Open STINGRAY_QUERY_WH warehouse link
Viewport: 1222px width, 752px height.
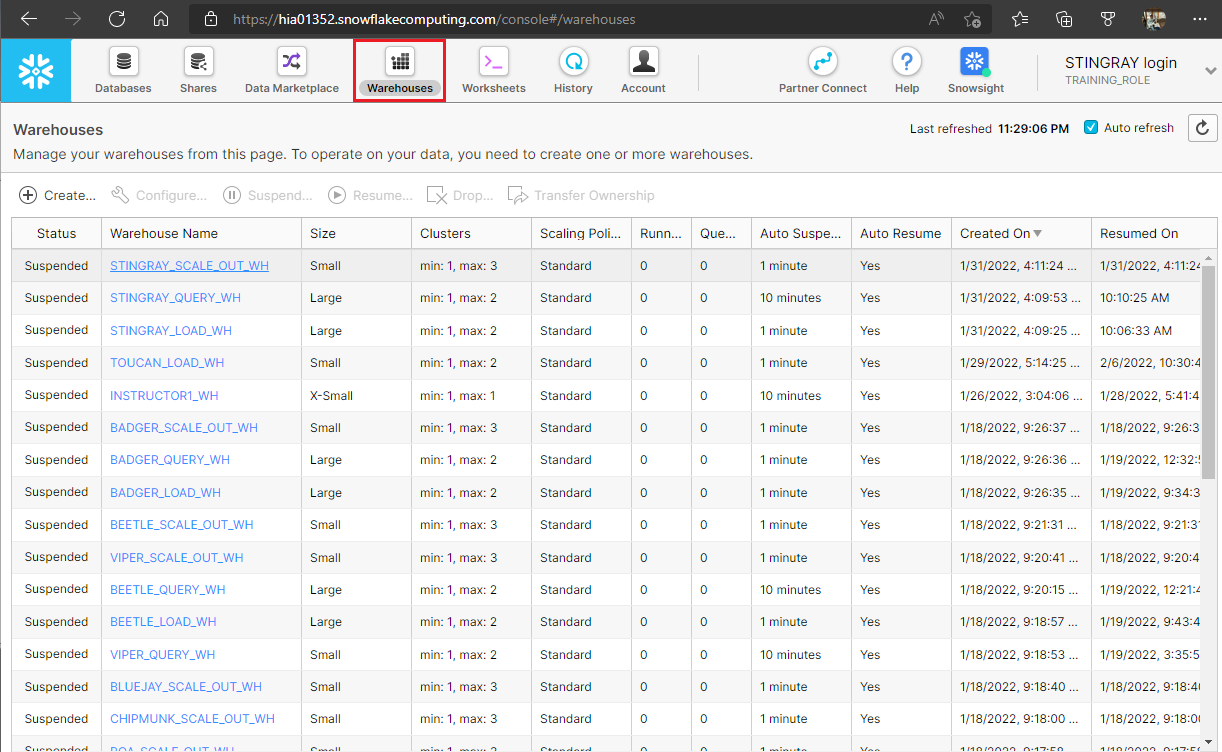175,298
